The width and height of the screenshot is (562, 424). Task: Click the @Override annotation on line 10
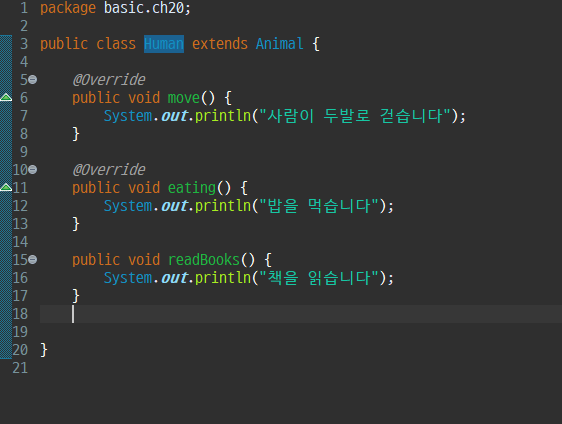point(109,170)
